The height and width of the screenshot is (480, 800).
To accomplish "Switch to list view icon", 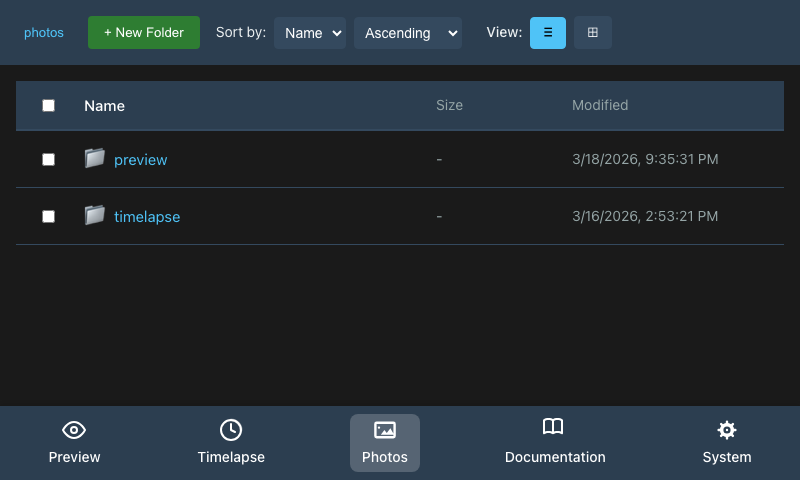I will pos(547,33).
